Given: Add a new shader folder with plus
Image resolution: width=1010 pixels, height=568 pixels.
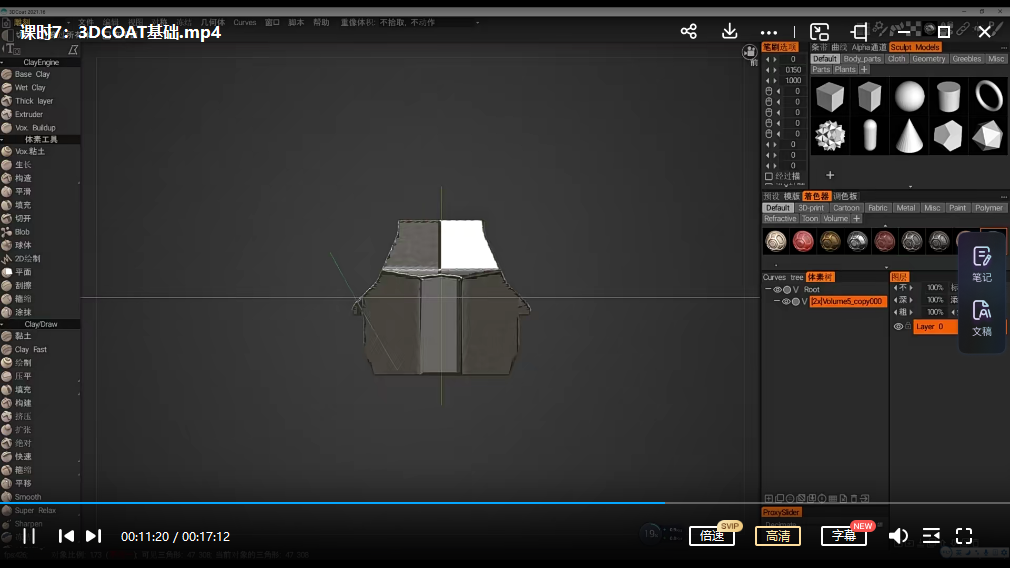Looking at the screenshot, I should [x=857, y=219].
